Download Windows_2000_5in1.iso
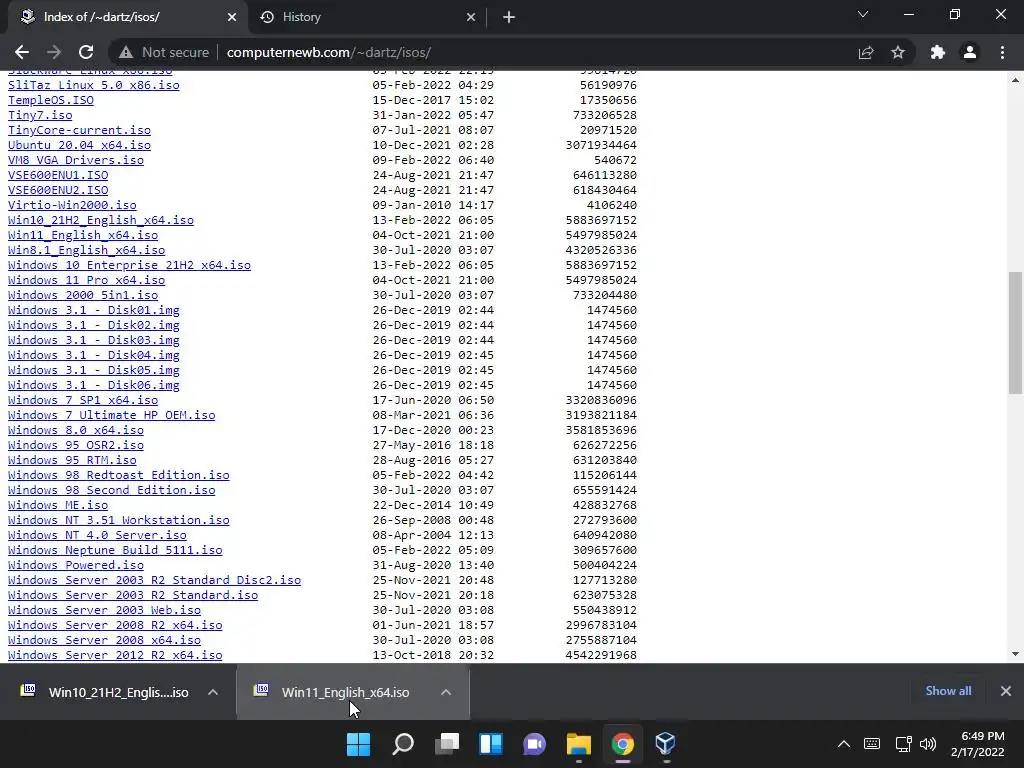 coord(83,295)
